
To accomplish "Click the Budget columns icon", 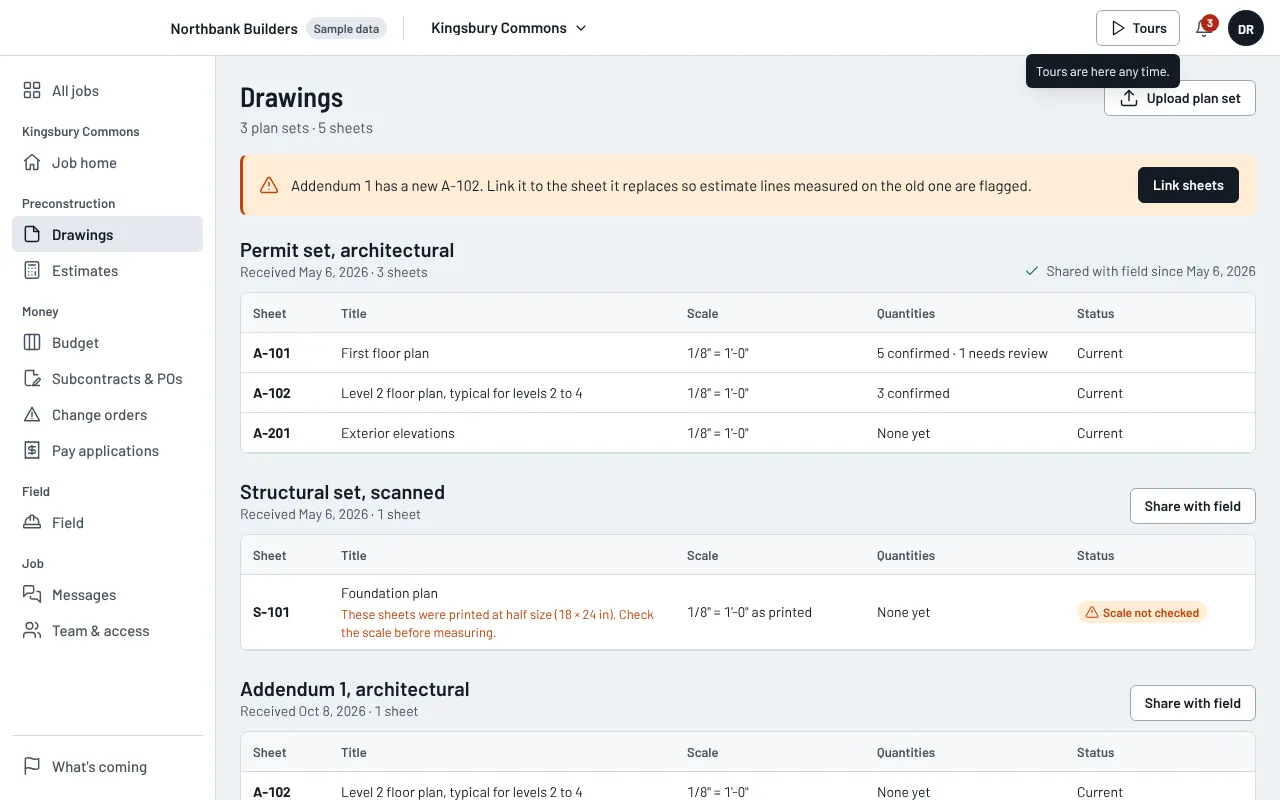I will point(32,343).
